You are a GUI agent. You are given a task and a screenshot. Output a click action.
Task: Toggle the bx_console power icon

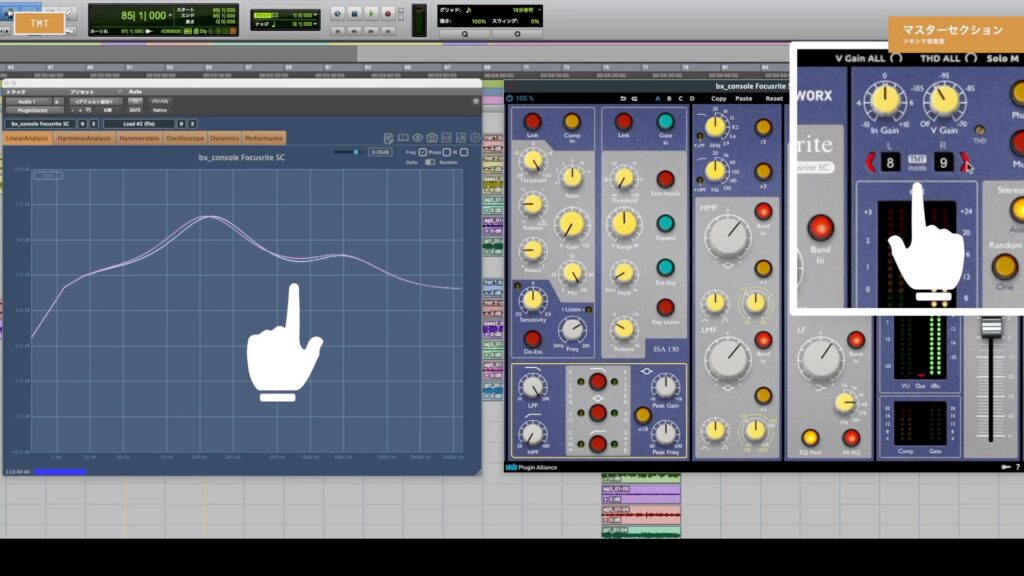(509, 99)
